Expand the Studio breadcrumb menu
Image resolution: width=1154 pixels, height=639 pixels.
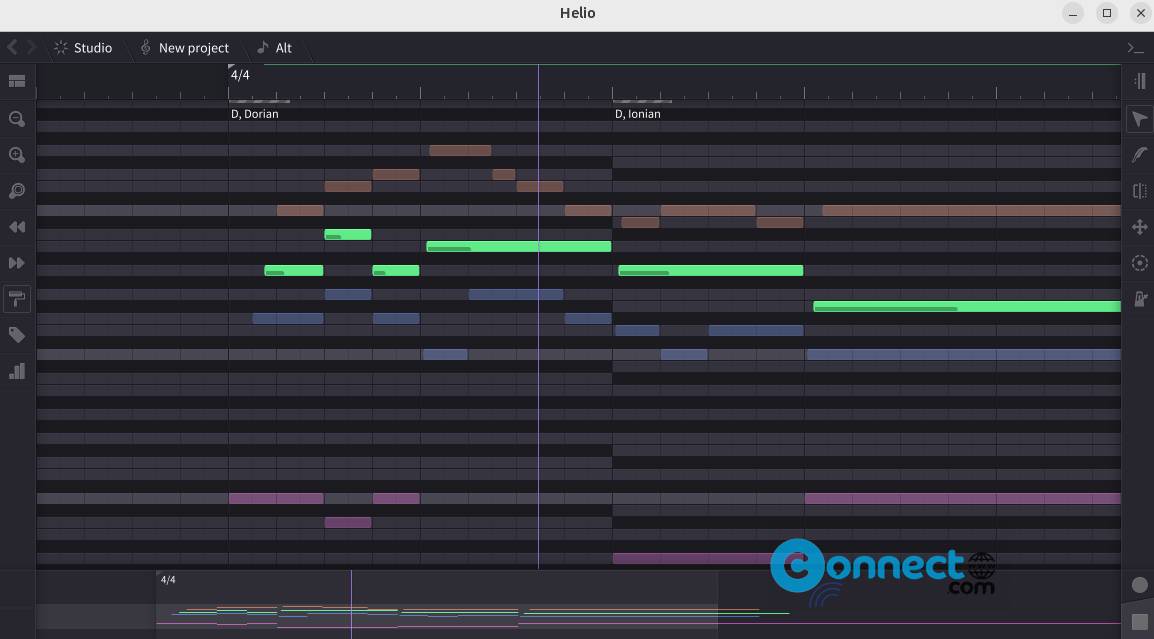(x=83, y=47)
